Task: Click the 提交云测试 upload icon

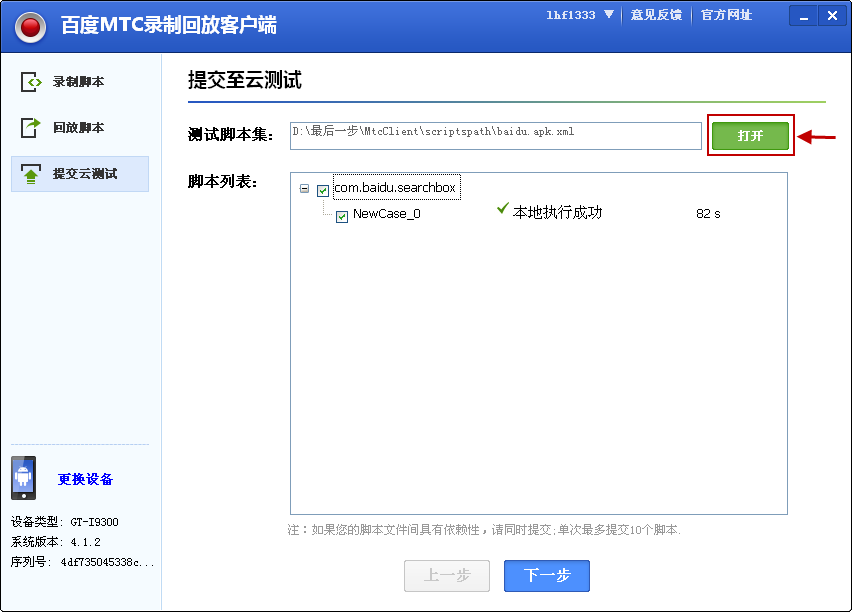Action: pyautogui.click(x=31, y=174)
